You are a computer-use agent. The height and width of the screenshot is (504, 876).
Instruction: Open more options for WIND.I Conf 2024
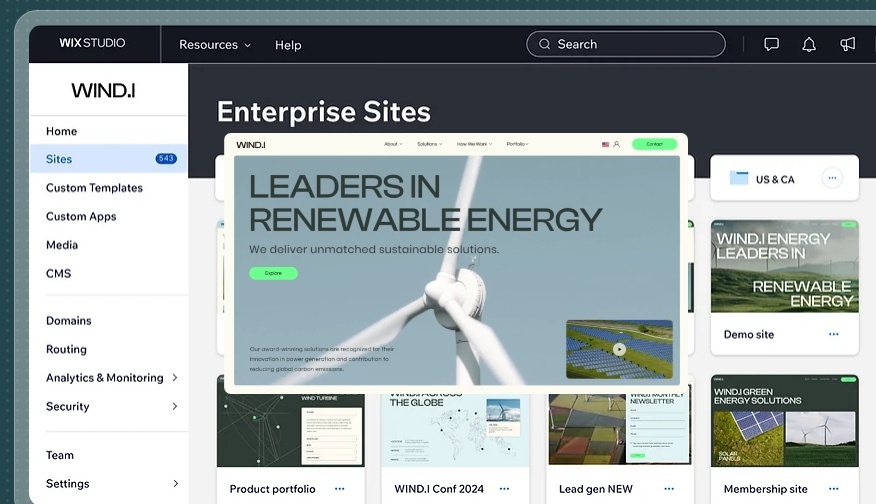point(504,489)
